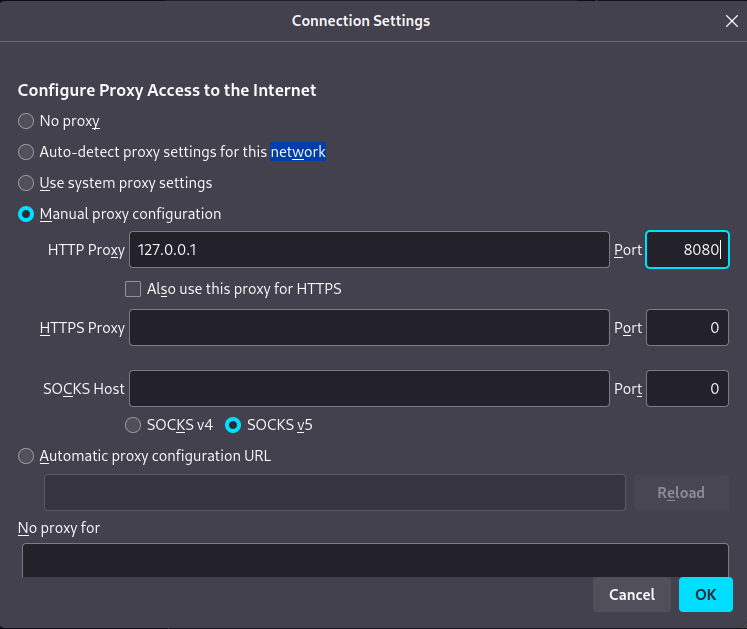Select Manual proxy configuration radio button

(26, 214)
